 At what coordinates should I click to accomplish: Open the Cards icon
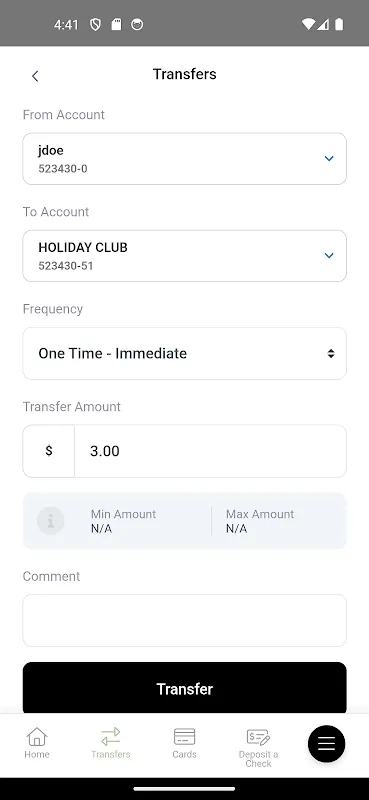tap(184, 737)
